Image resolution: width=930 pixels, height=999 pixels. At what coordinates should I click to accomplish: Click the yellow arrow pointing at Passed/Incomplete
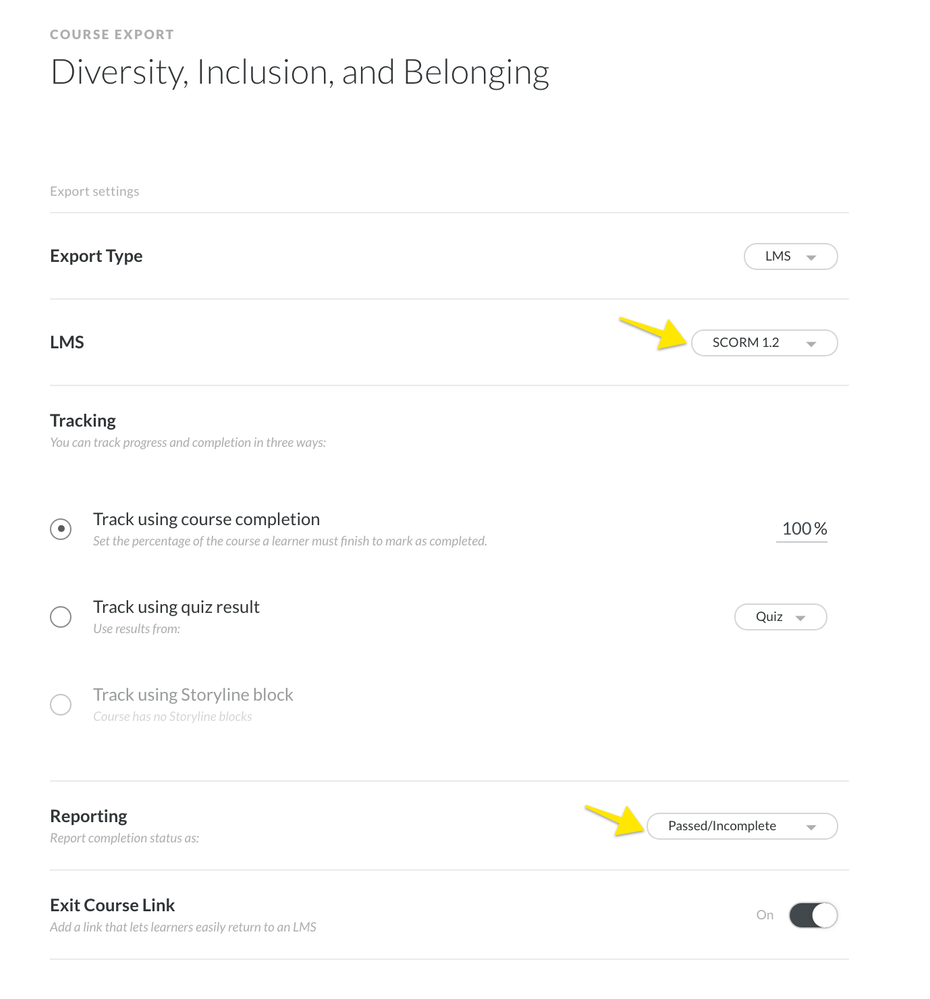coord(613,819)
